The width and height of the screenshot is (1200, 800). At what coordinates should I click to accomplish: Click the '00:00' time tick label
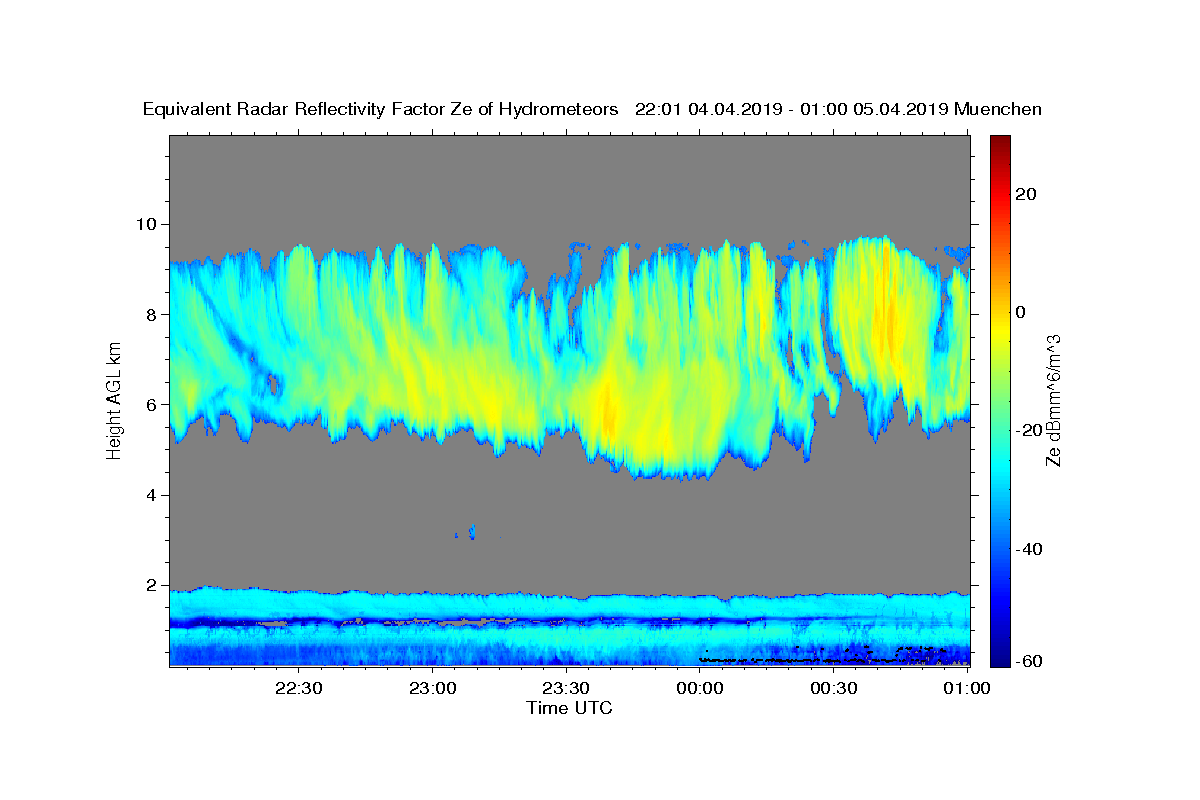(700, 688)
